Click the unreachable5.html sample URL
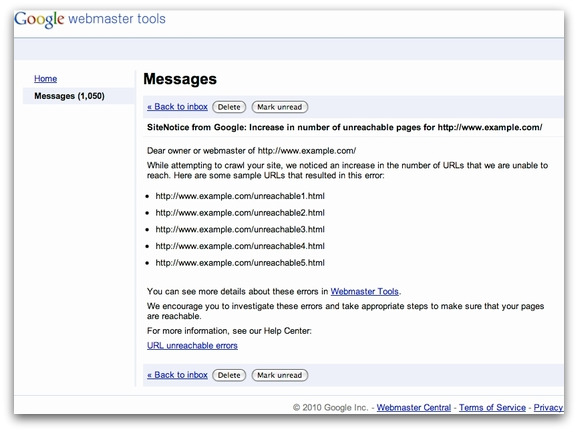 tap(240, 263)
